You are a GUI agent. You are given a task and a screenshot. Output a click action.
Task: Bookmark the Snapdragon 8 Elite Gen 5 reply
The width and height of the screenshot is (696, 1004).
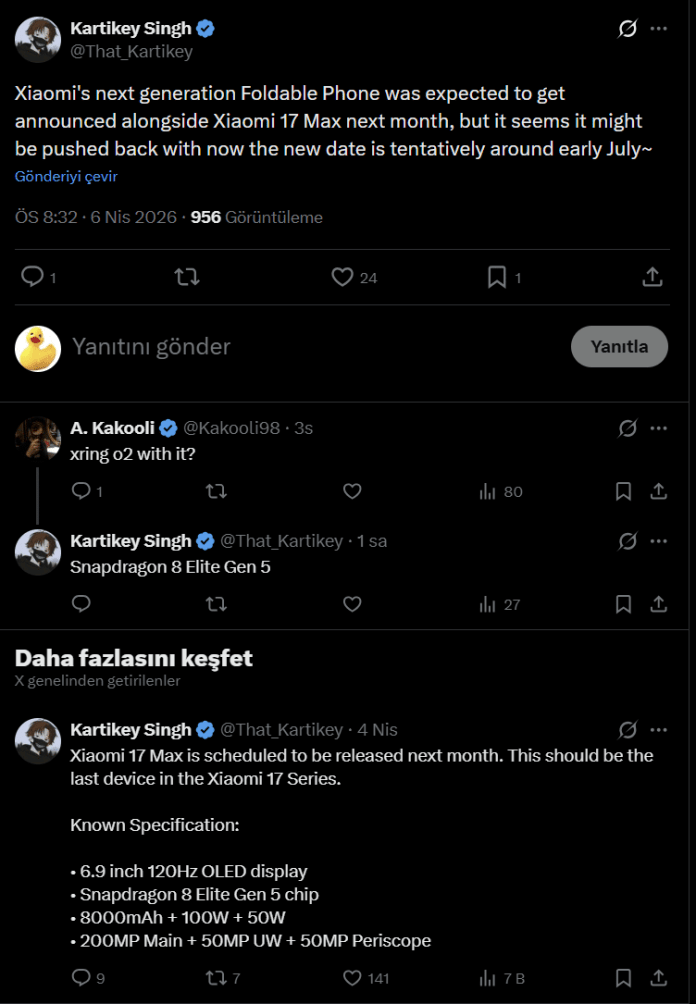(623, 604)
